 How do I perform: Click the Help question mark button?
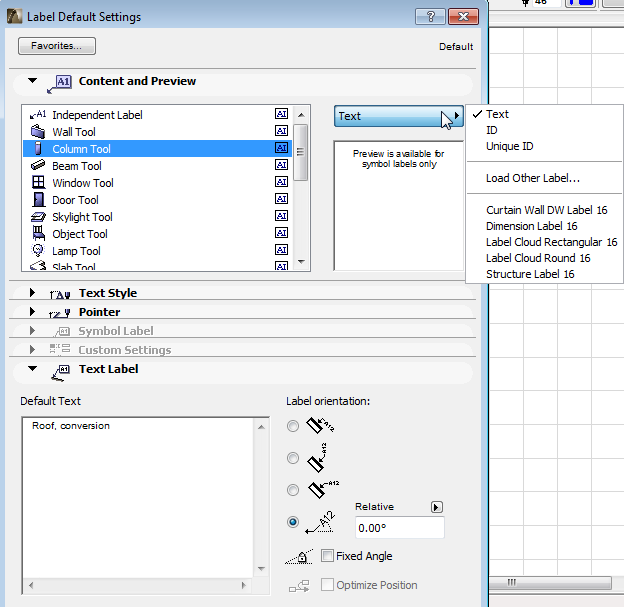tap(430, 17)
